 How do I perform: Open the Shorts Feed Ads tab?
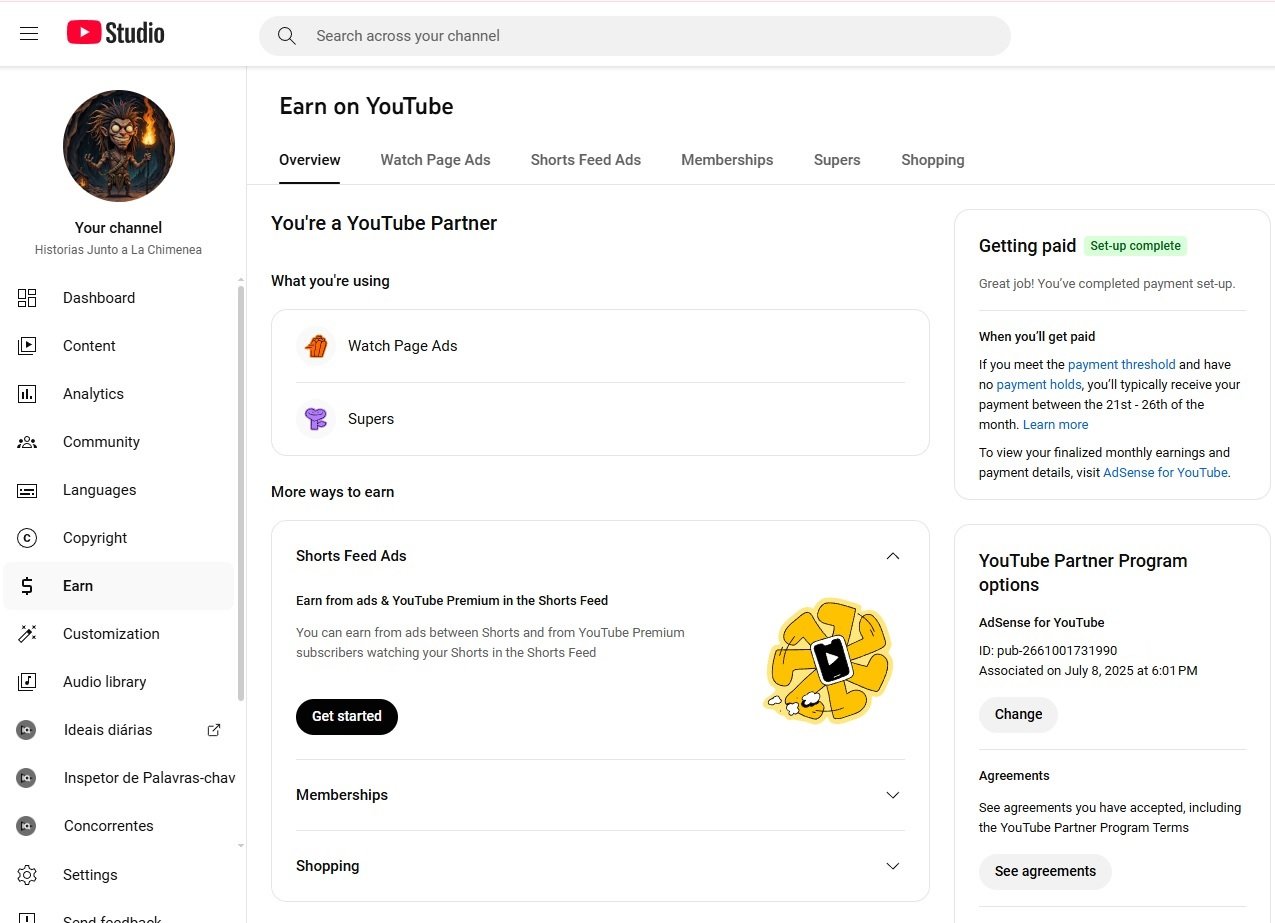pyautogui.click(x=586, y=160)
